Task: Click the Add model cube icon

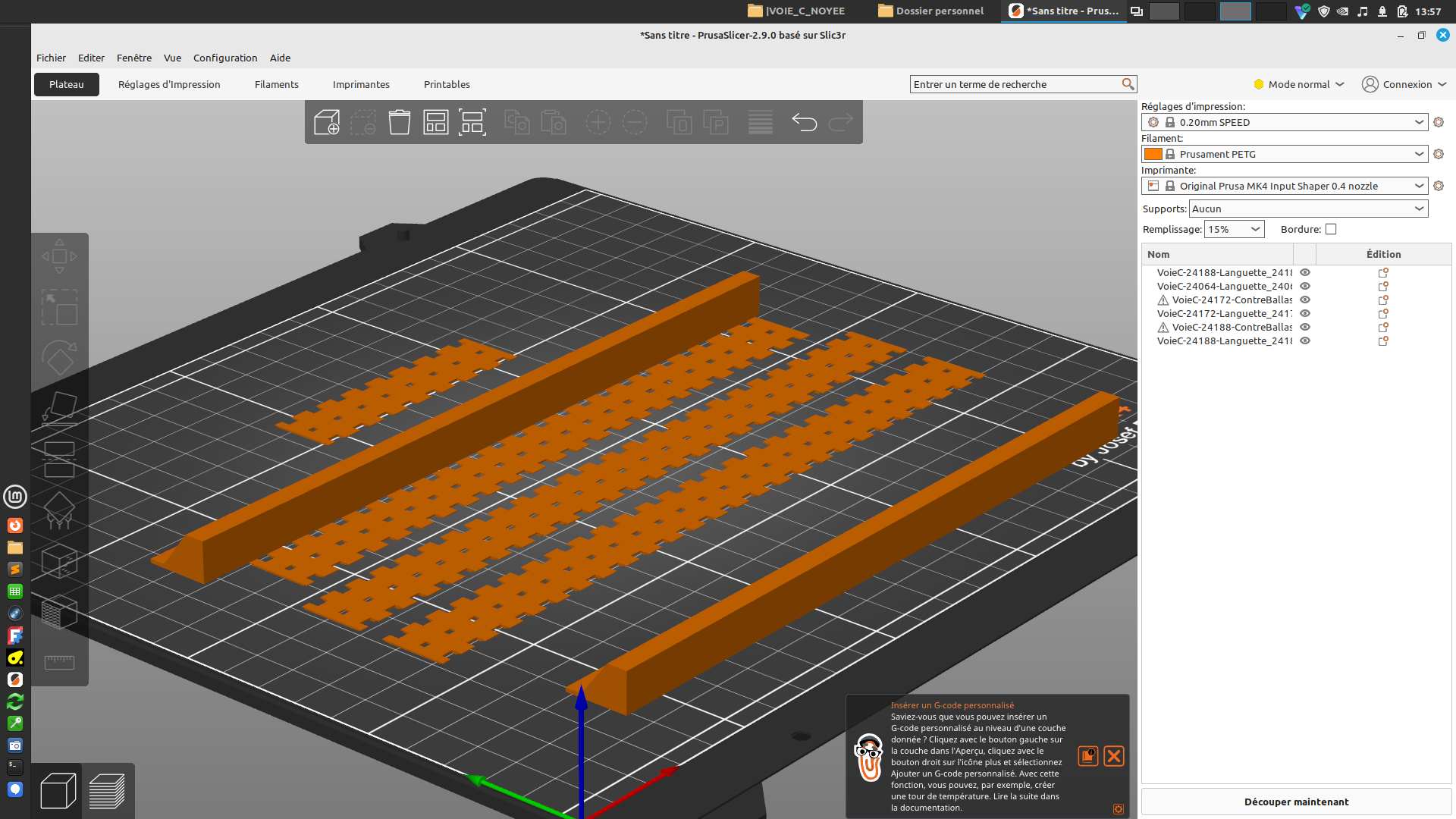Action: [x=327, y=122]
